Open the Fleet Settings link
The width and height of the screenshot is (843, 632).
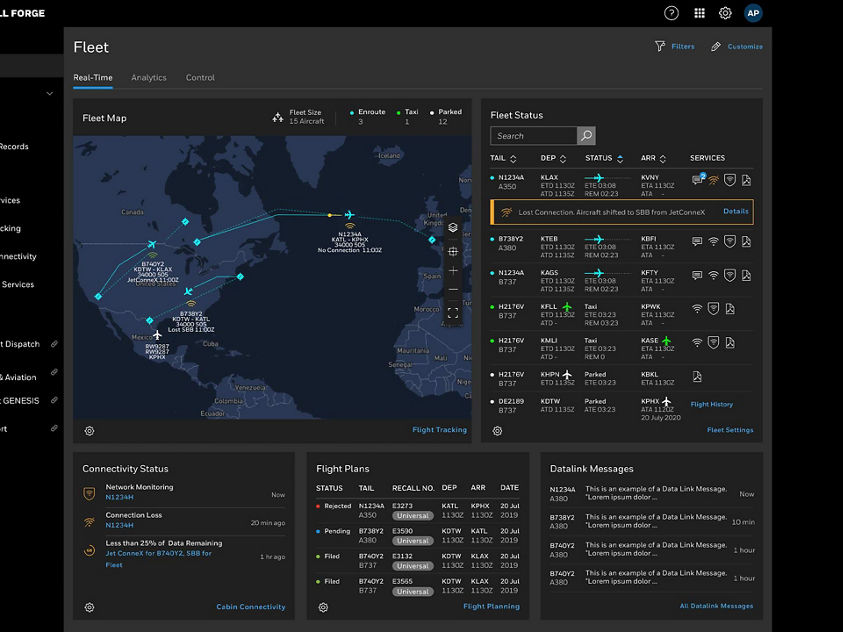(x=730, y=430)
